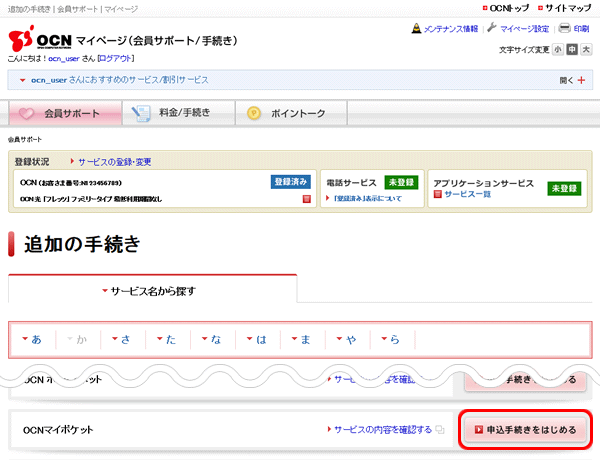Click 未登録 badge for アプリケーションサービス

pos(564,188)
